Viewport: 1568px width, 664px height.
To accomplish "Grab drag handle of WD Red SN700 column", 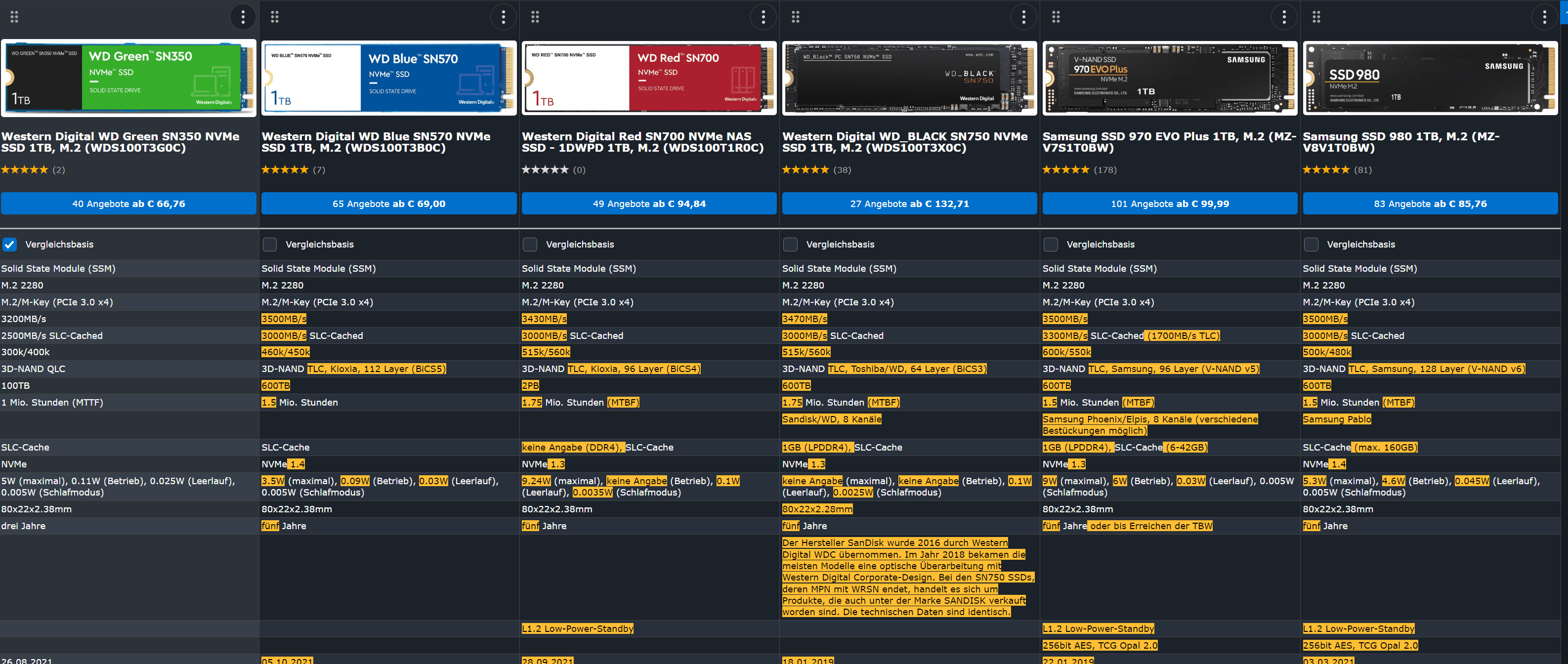I will (x=535, y=17).
